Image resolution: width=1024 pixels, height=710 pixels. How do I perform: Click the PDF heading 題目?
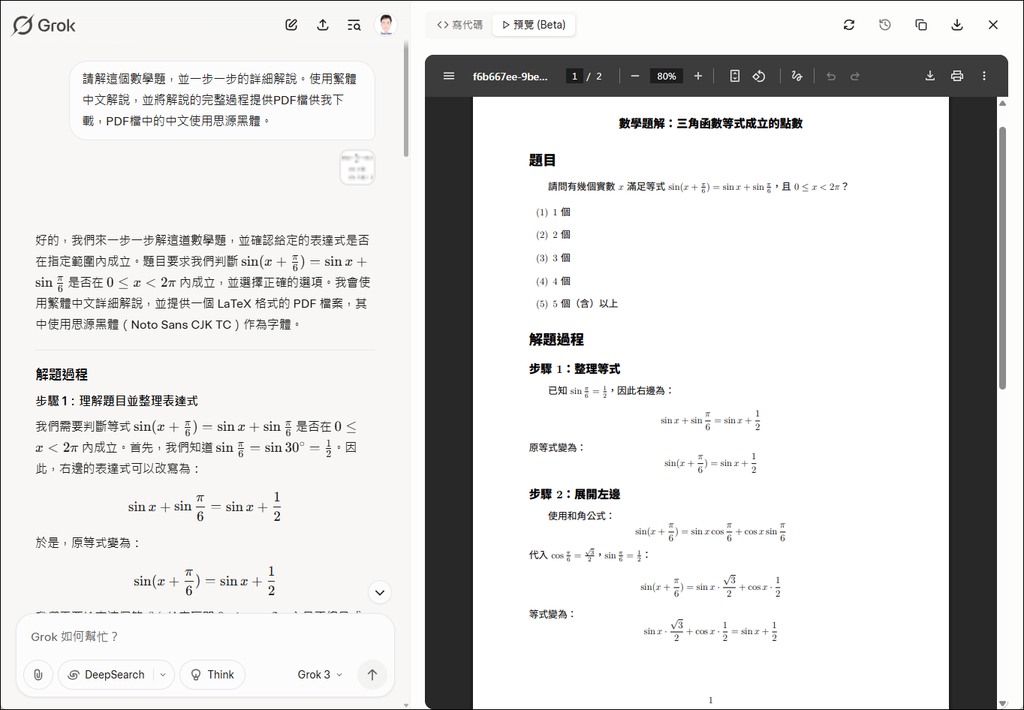(x=542, y=160)
